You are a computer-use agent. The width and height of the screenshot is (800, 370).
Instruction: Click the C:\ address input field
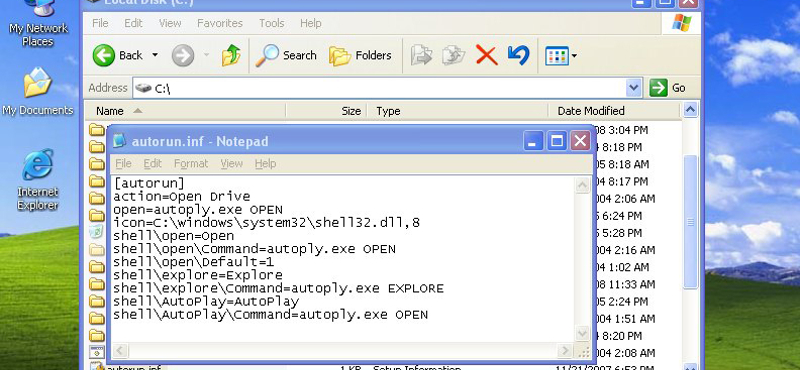(x=379, y=88)
